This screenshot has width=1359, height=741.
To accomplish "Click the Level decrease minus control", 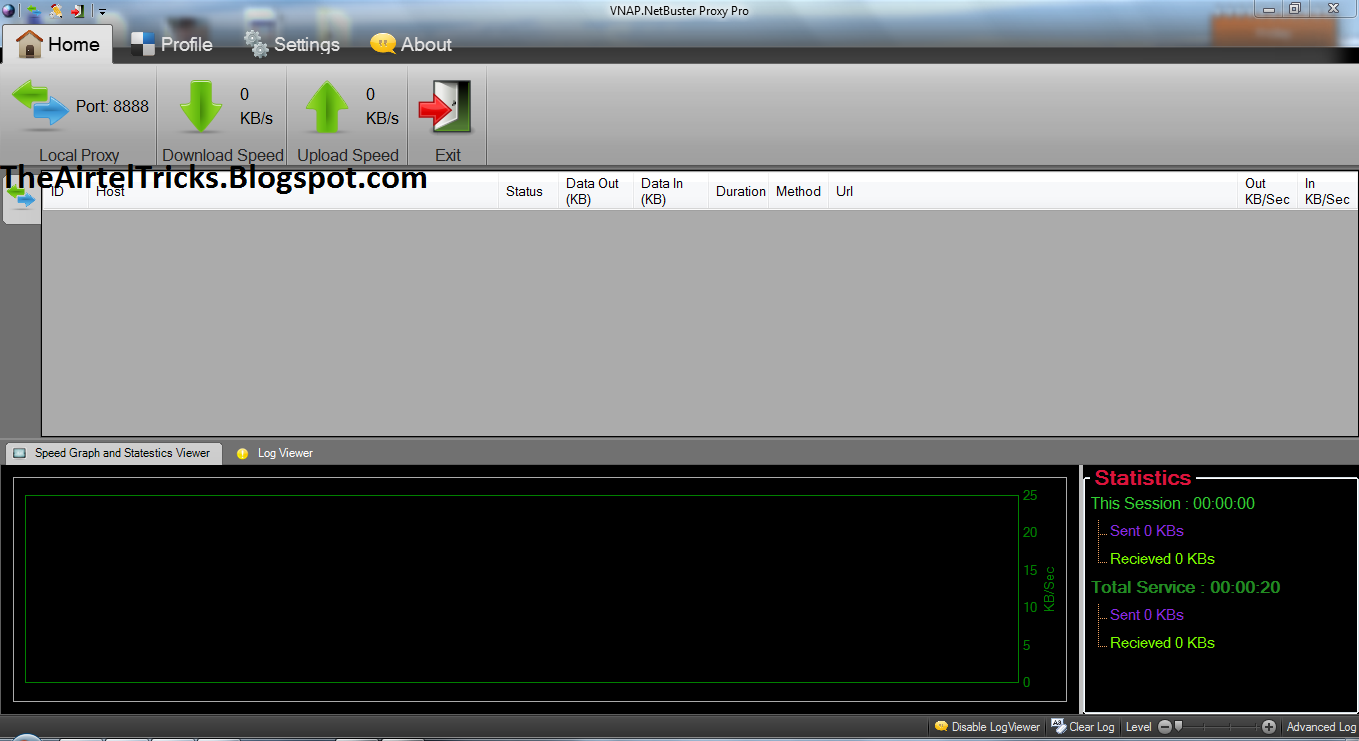I will click(1165, 727).
